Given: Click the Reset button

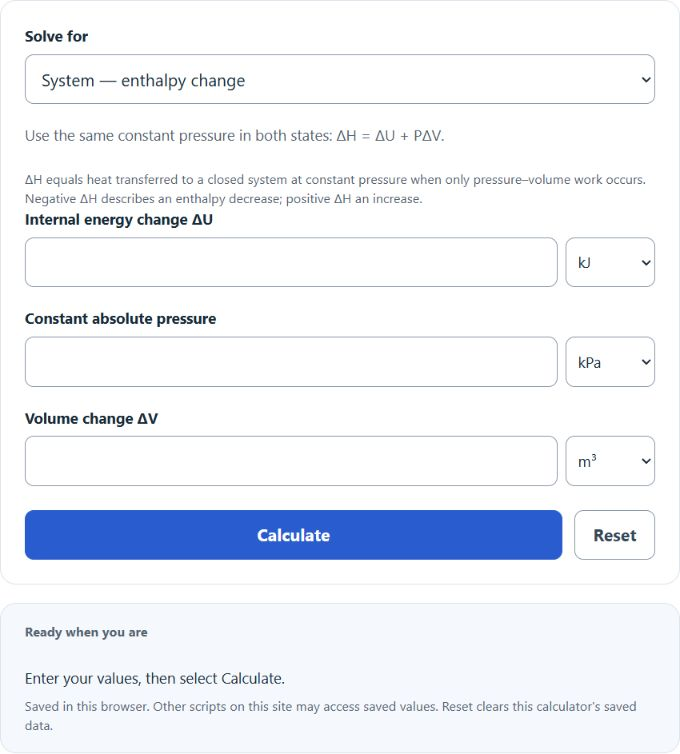Looking at the screenshot, I should [614, 535].
